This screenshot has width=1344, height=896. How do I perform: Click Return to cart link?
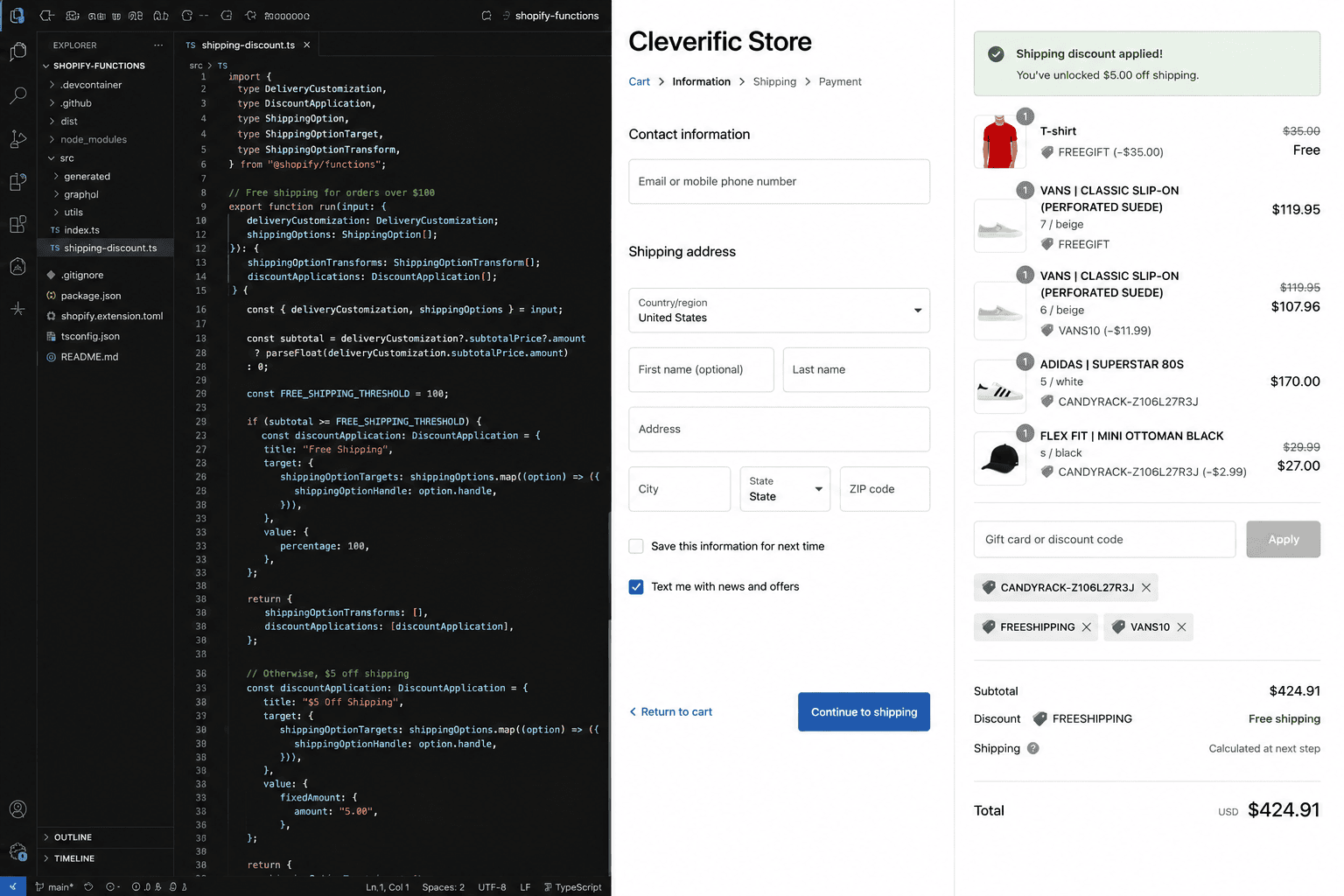tap(670, 711)
